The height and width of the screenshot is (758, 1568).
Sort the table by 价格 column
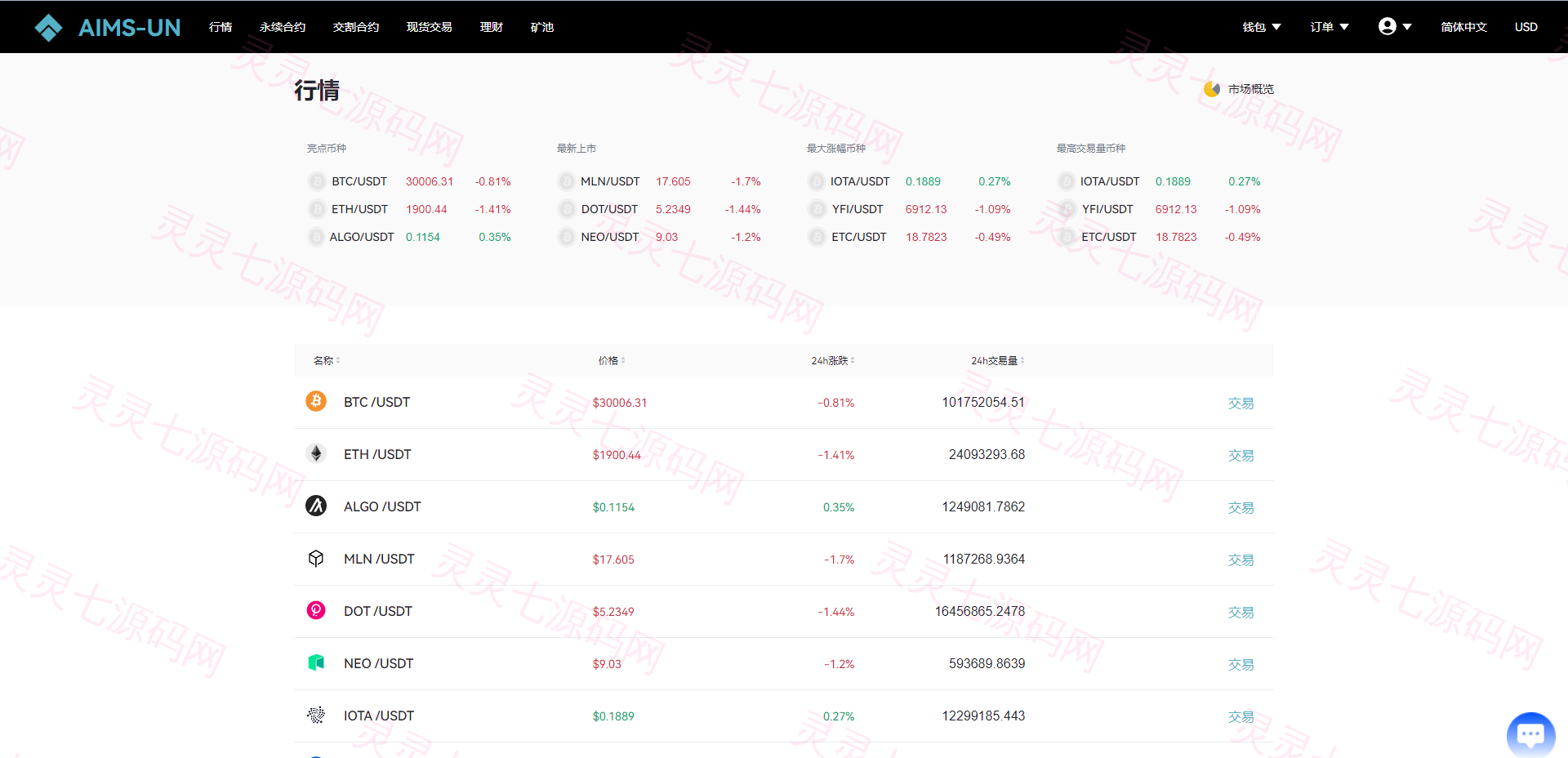(x=612, y=360)
